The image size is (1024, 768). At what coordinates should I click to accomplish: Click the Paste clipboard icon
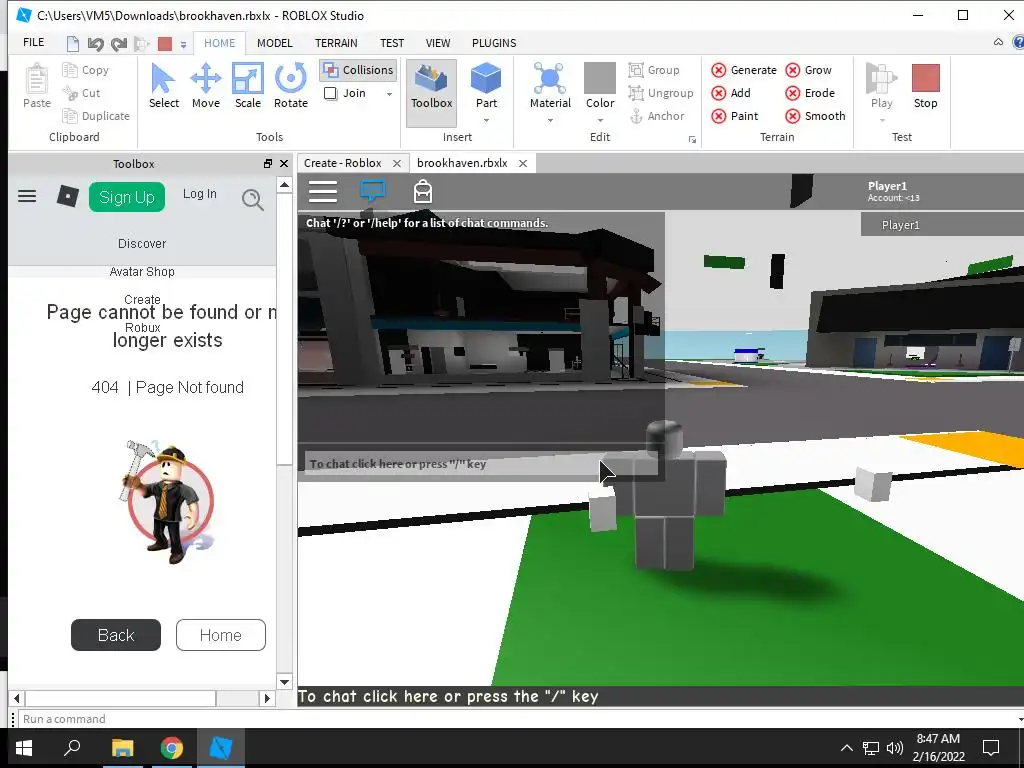click(37, 86)
